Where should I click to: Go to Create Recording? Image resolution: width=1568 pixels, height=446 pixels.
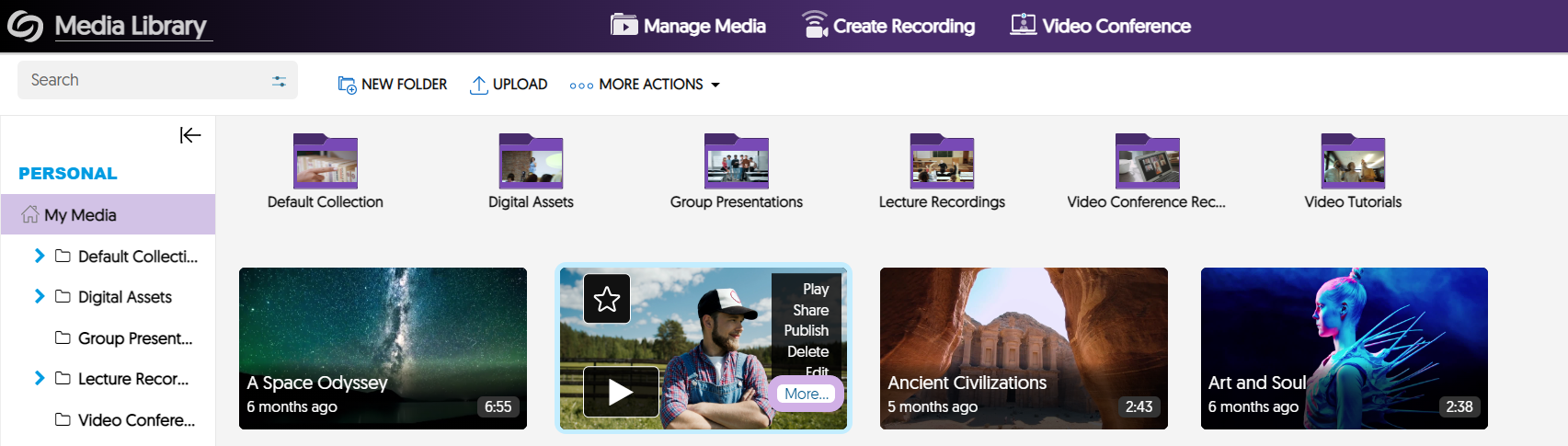click(888, 26)
